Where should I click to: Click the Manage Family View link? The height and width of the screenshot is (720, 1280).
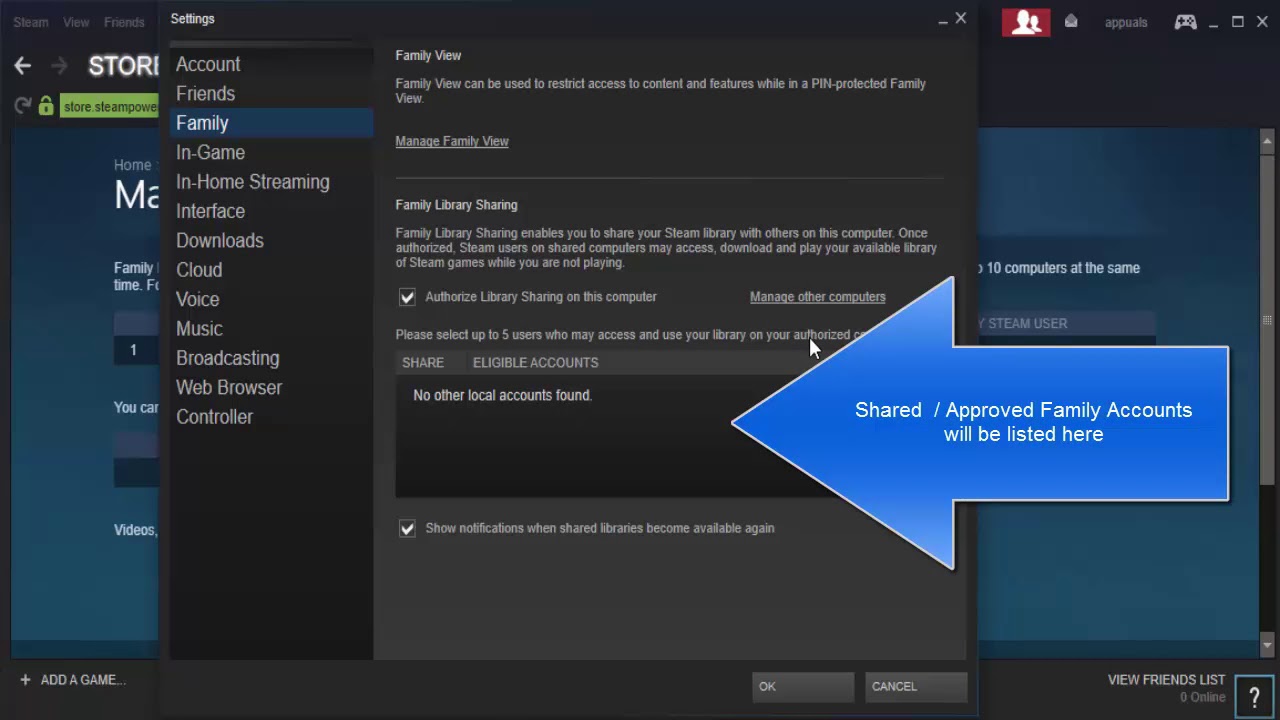point(452,141)
